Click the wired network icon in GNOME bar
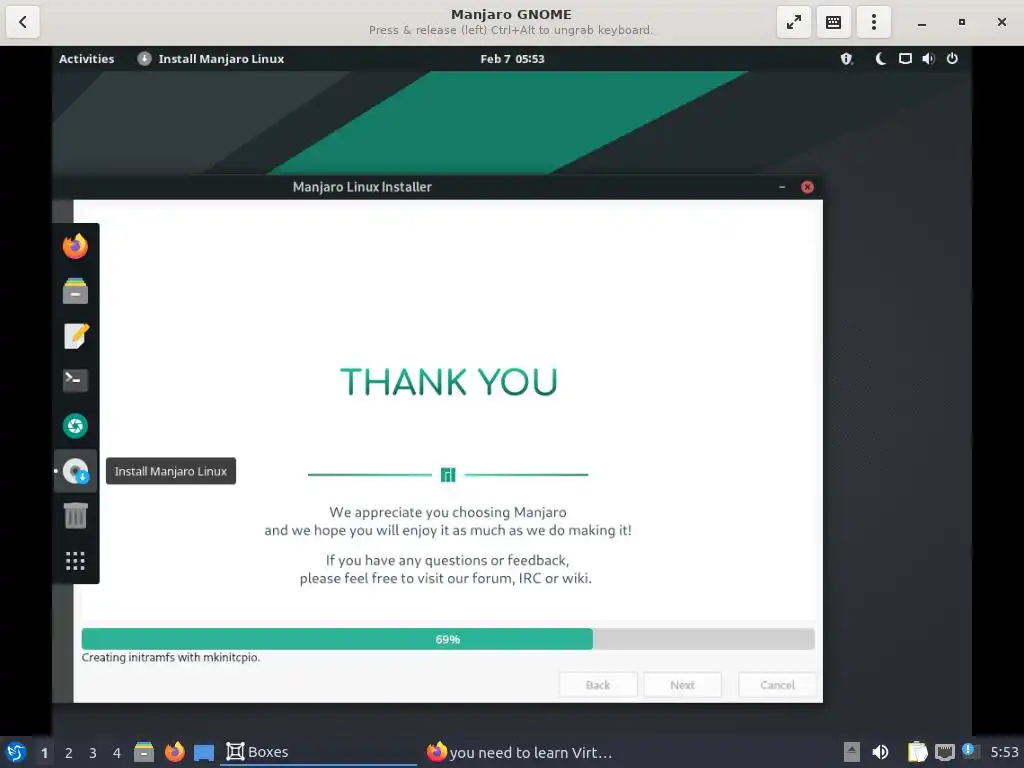1024x768 pixels. [x=904, y=59]
